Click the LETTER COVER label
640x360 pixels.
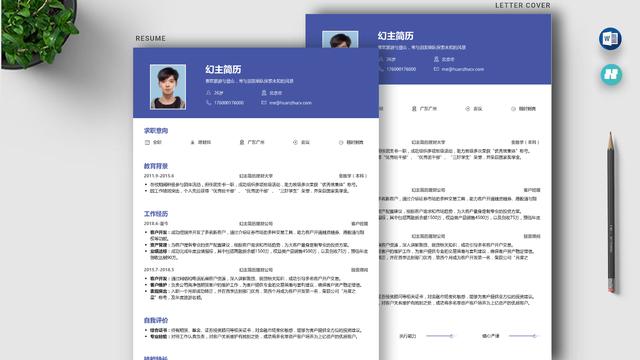(522, 5)
